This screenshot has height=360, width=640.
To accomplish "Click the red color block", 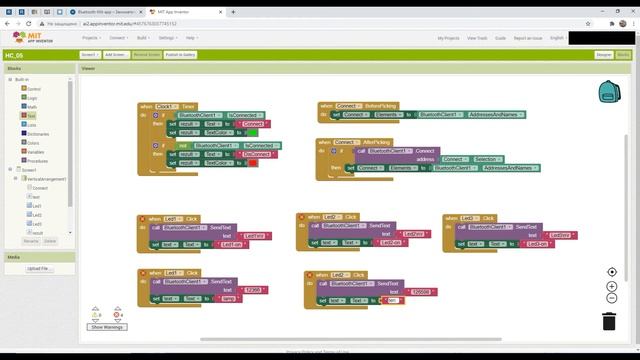I will click(x=253, y=163).
